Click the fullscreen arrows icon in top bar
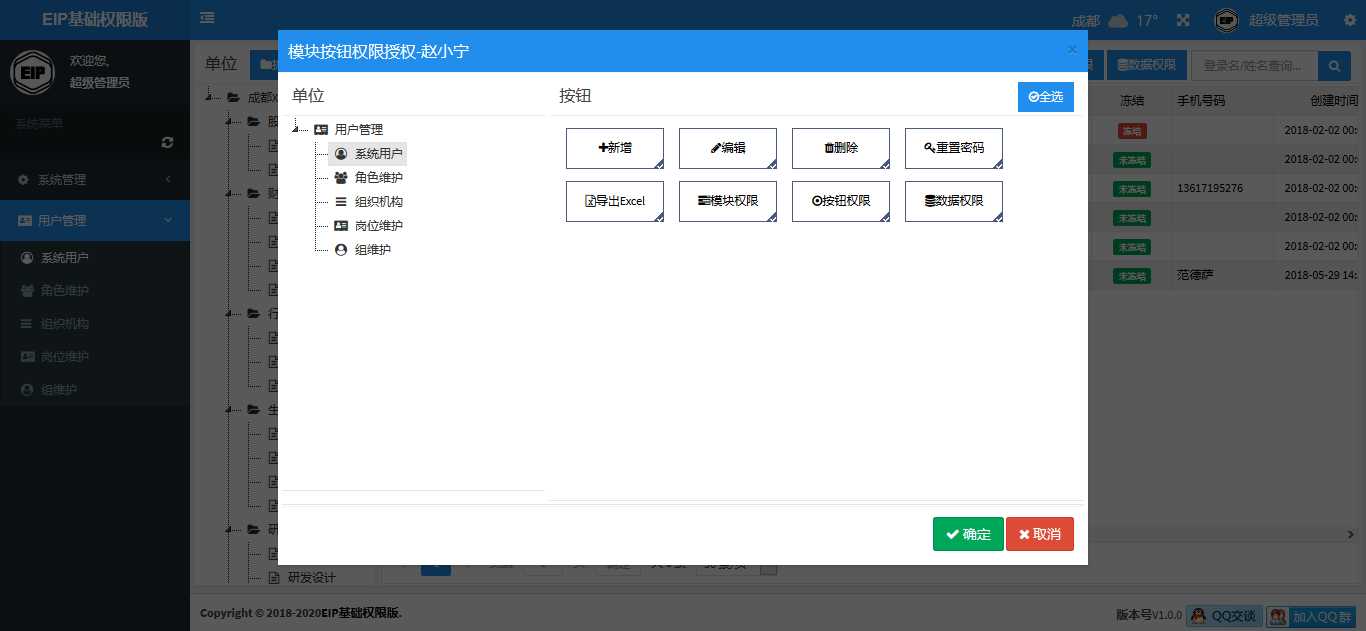 click(x=1183, y=20)
